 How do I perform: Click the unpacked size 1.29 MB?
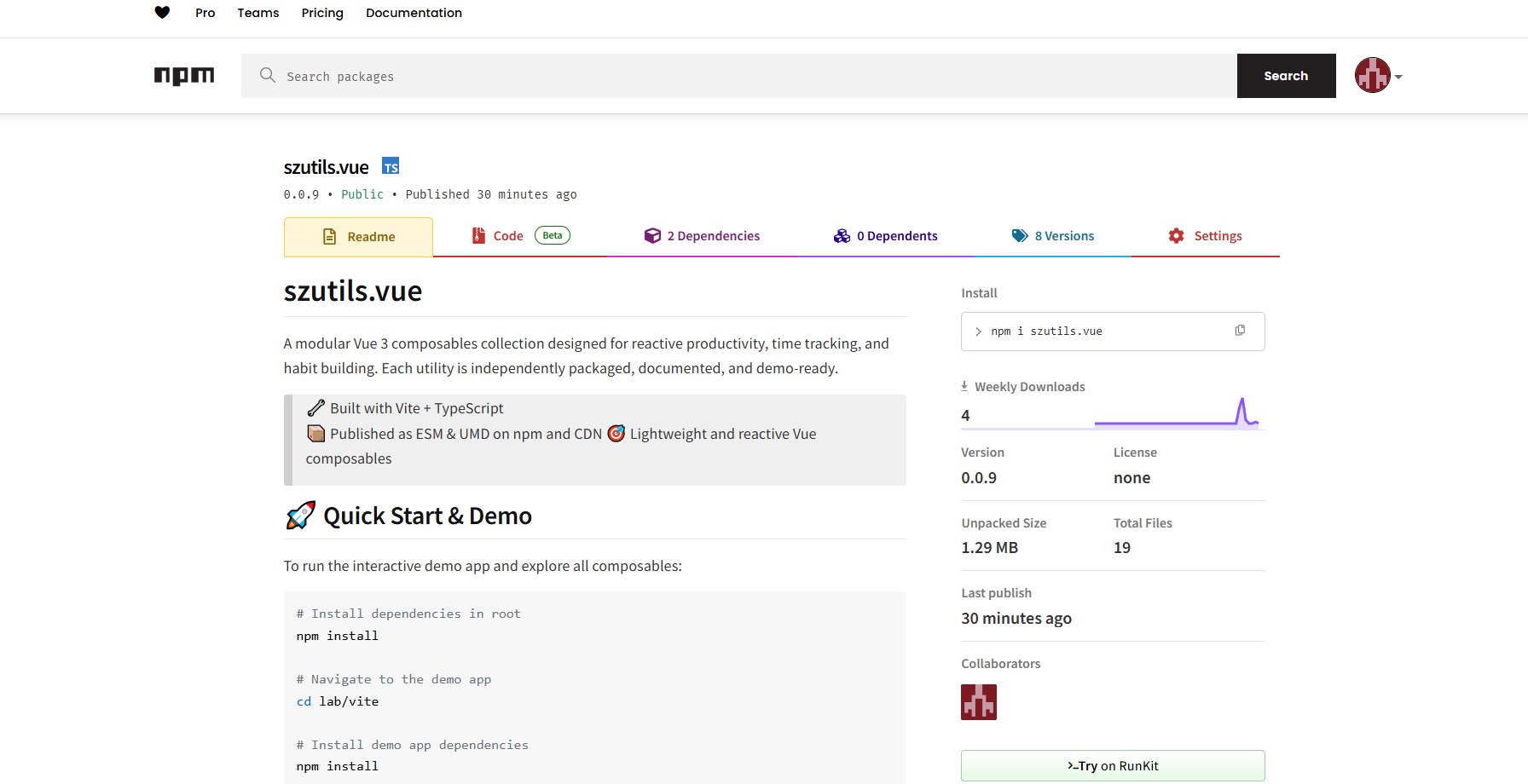tap(990, 548)
